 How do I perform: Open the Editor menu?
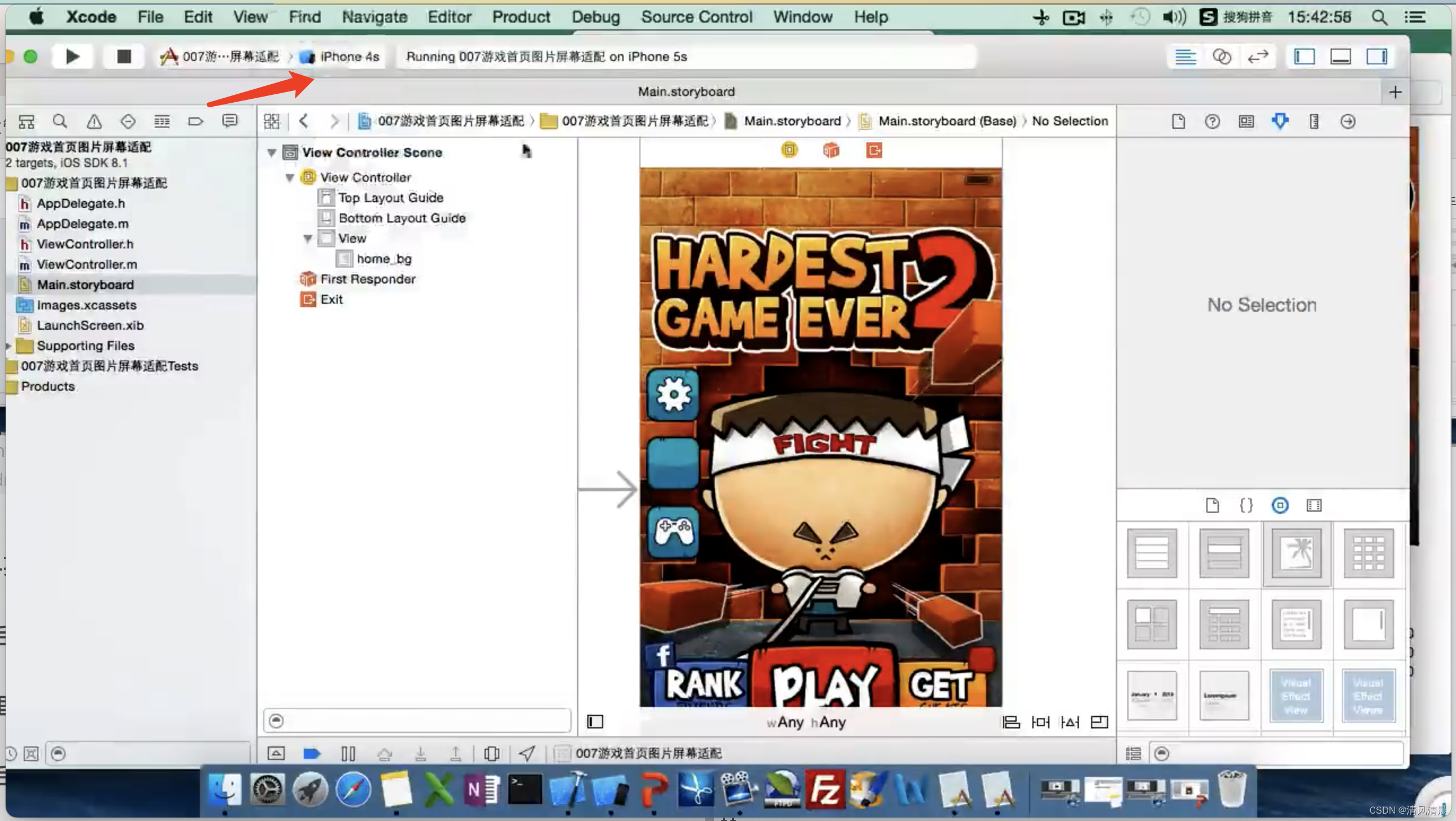click(x=450, y=17)
